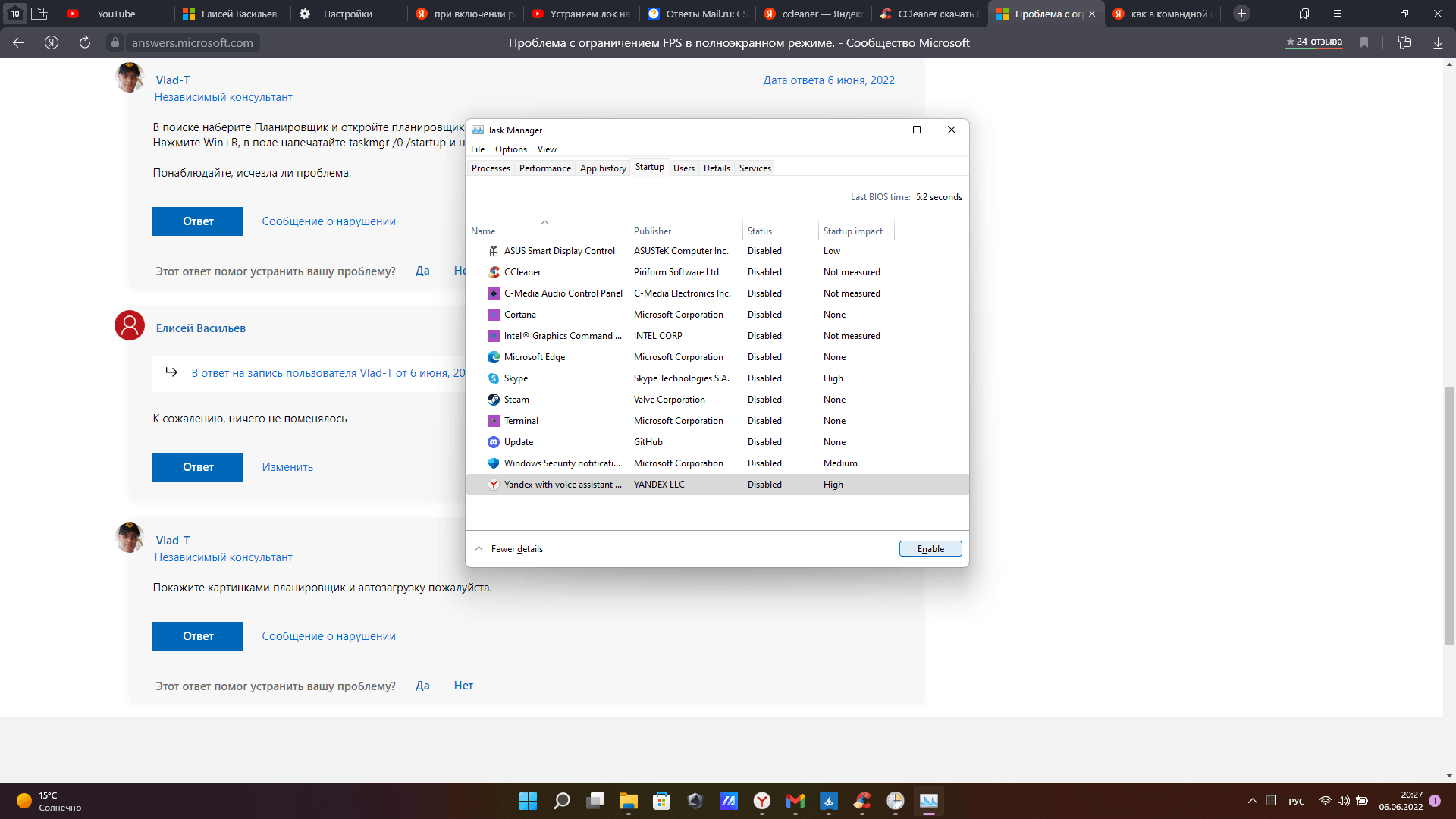Open the password manager key icon
The height and width of the screenshot is (819, 1456).
point(1404,42)
